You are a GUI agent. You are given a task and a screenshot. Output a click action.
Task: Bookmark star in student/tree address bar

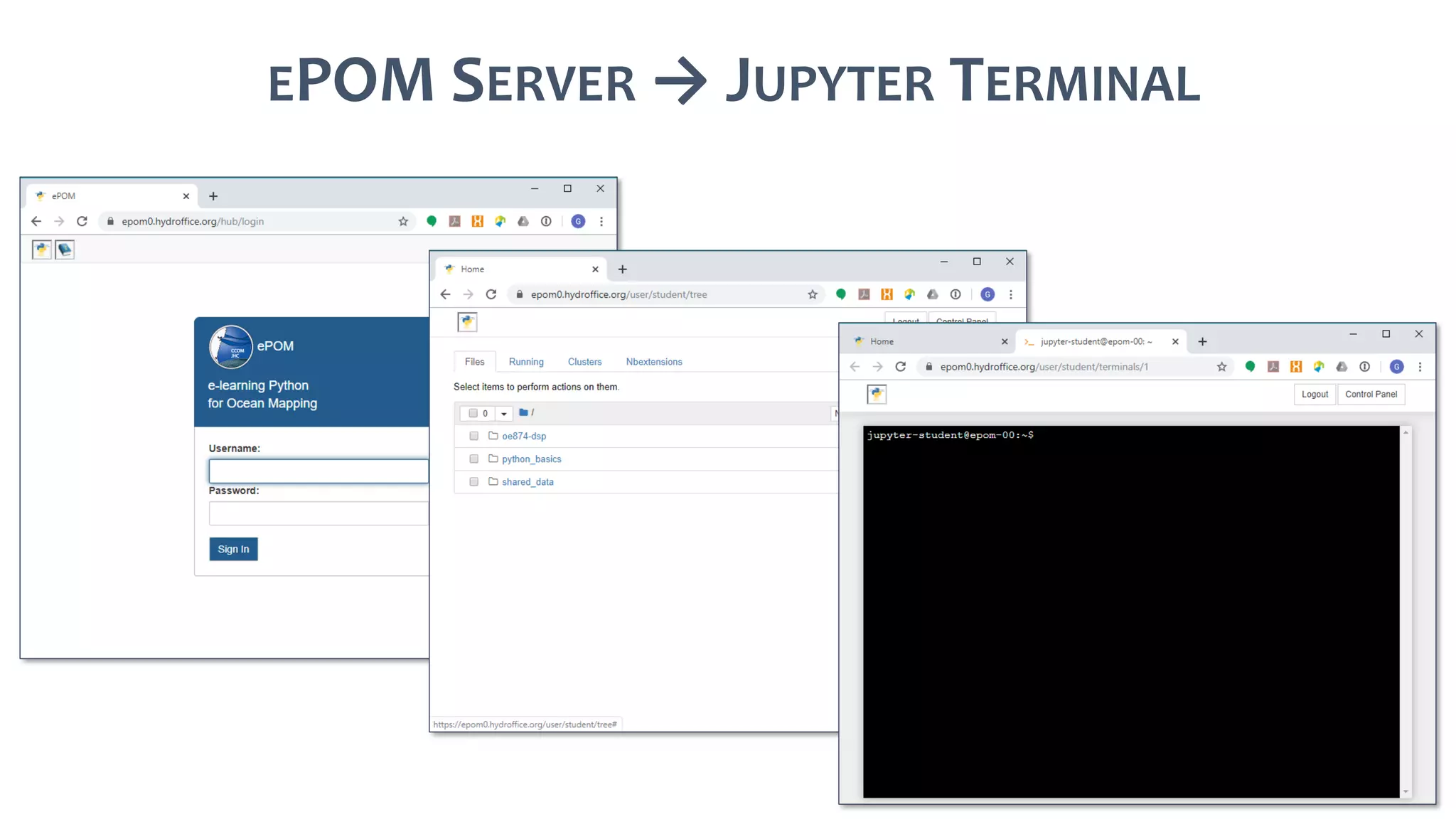813,294
